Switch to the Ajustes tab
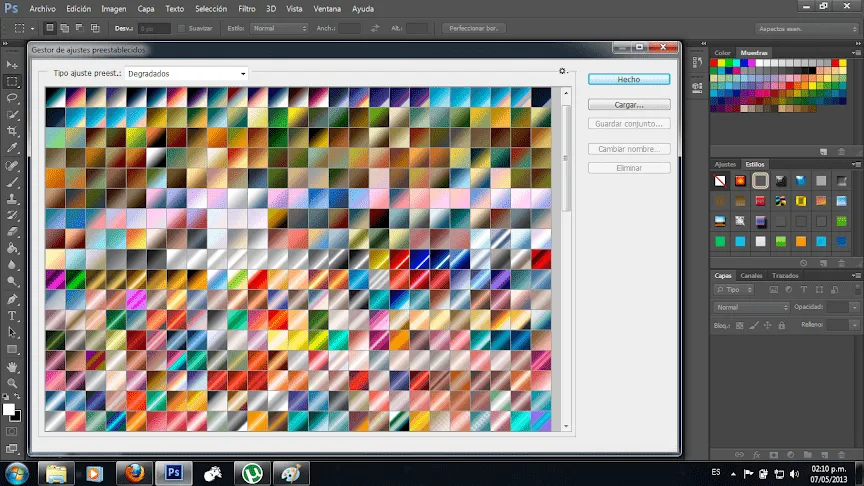Screen dimensions: 864x486 point(725,164)
